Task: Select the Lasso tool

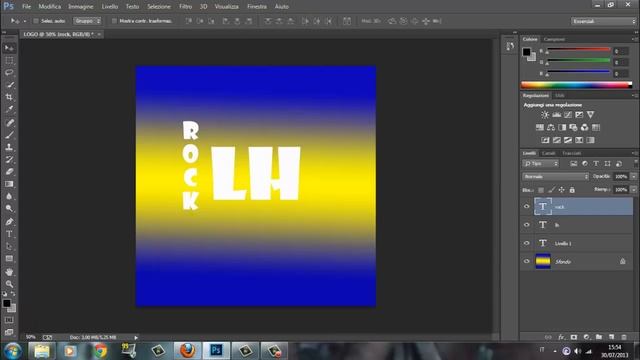Action: click(x=9, y=73)
